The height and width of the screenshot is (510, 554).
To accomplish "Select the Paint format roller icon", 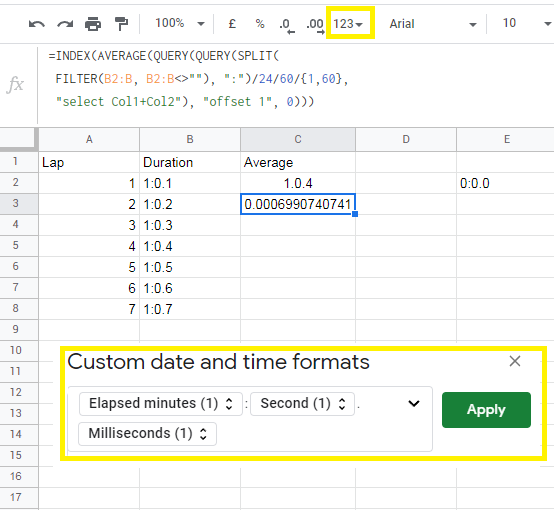I will click(122, 24).
